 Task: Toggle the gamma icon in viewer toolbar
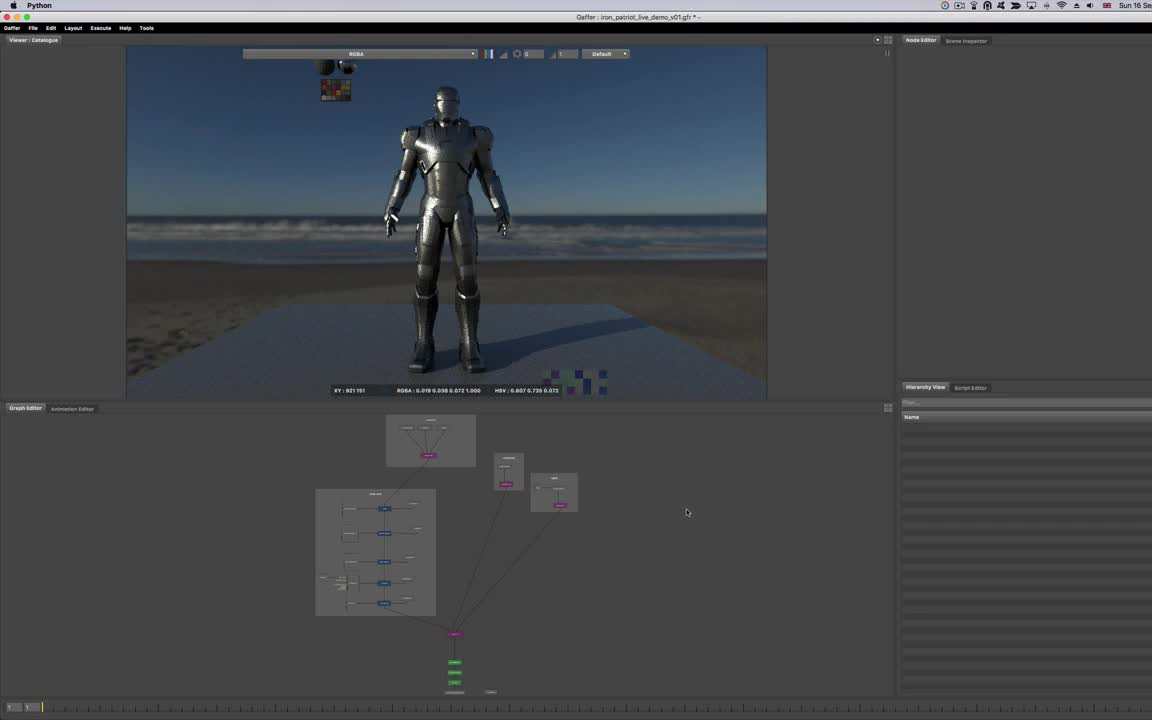[x=553, y=54]
